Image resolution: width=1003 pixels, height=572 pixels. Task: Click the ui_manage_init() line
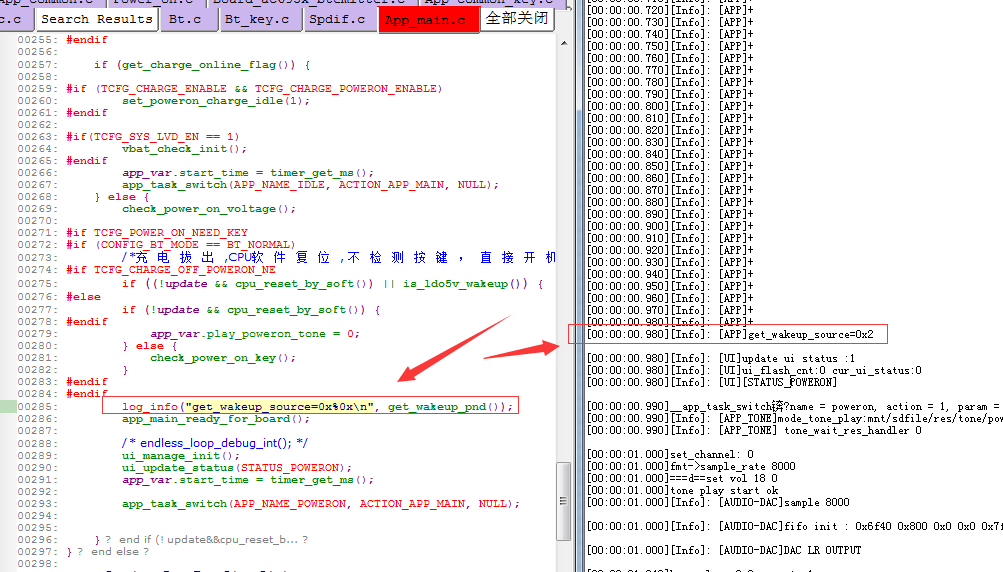(181, 456)
